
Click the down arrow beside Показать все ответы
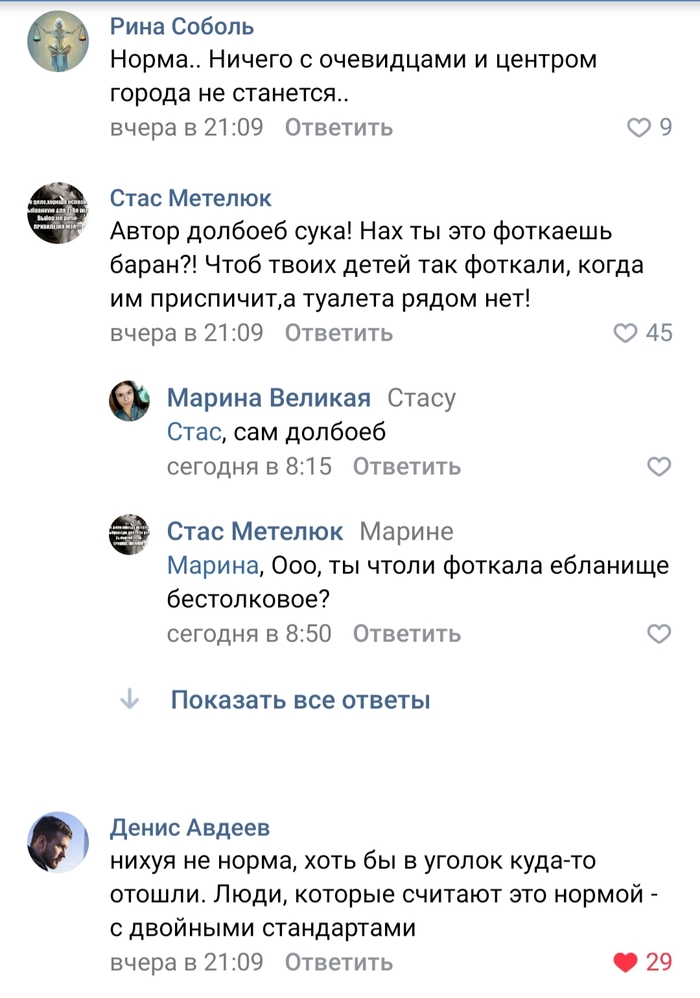pyautogui.click(x=129, y=700)
